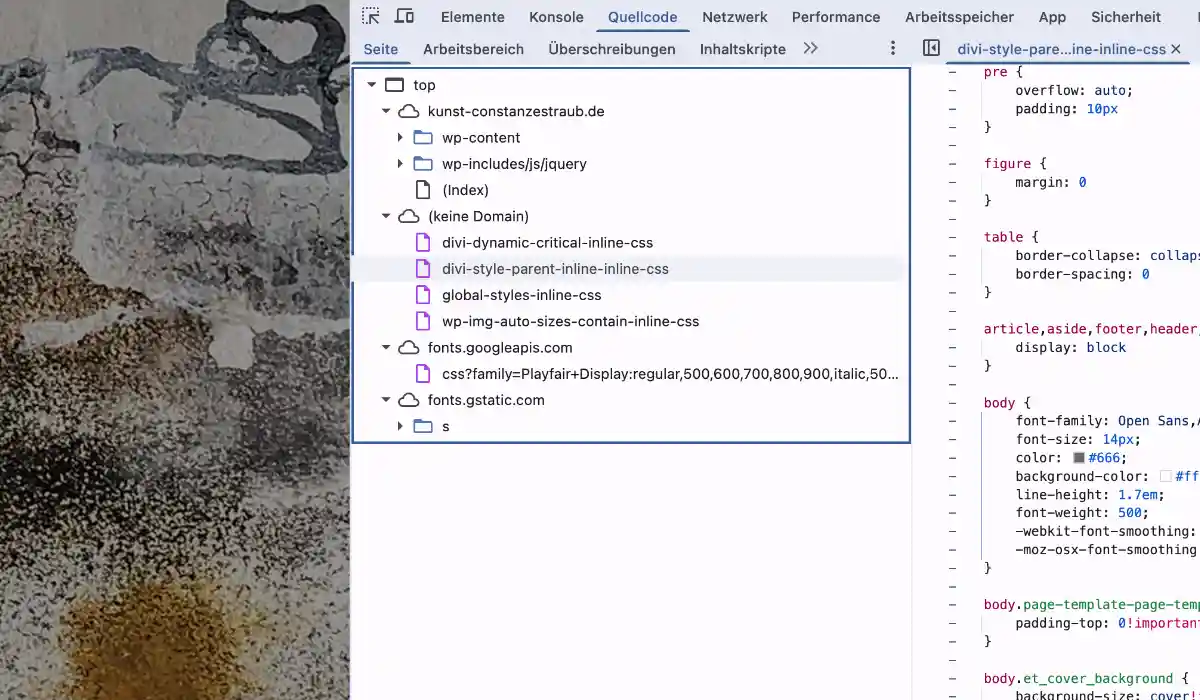Switch to the App tab

pyautogui.click(x=1052, y=17)
